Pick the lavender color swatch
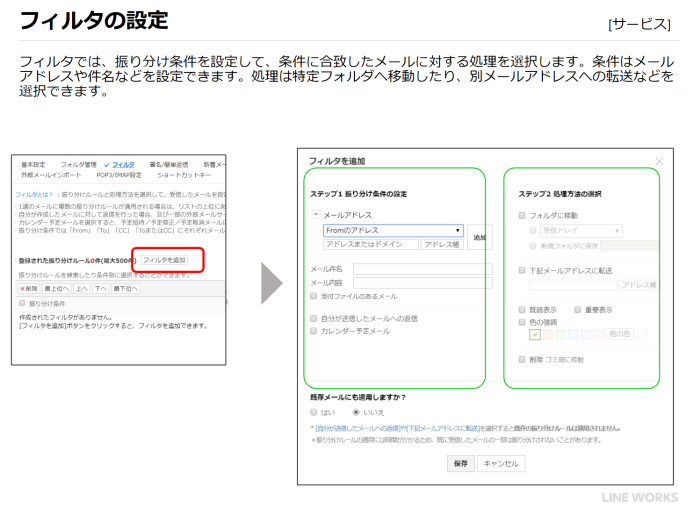 pyautogui.click(x=585, y=334)
